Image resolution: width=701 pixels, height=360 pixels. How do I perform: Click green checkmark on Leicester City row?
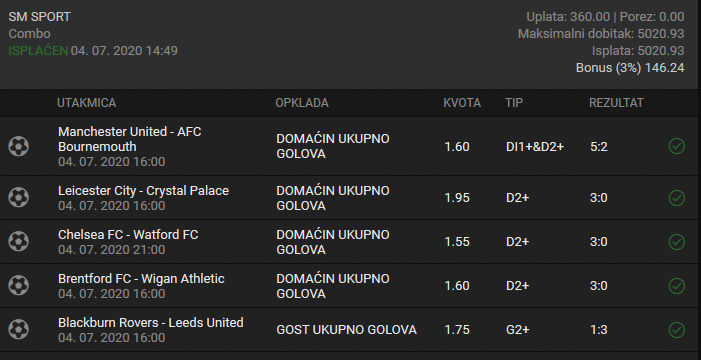676,198
